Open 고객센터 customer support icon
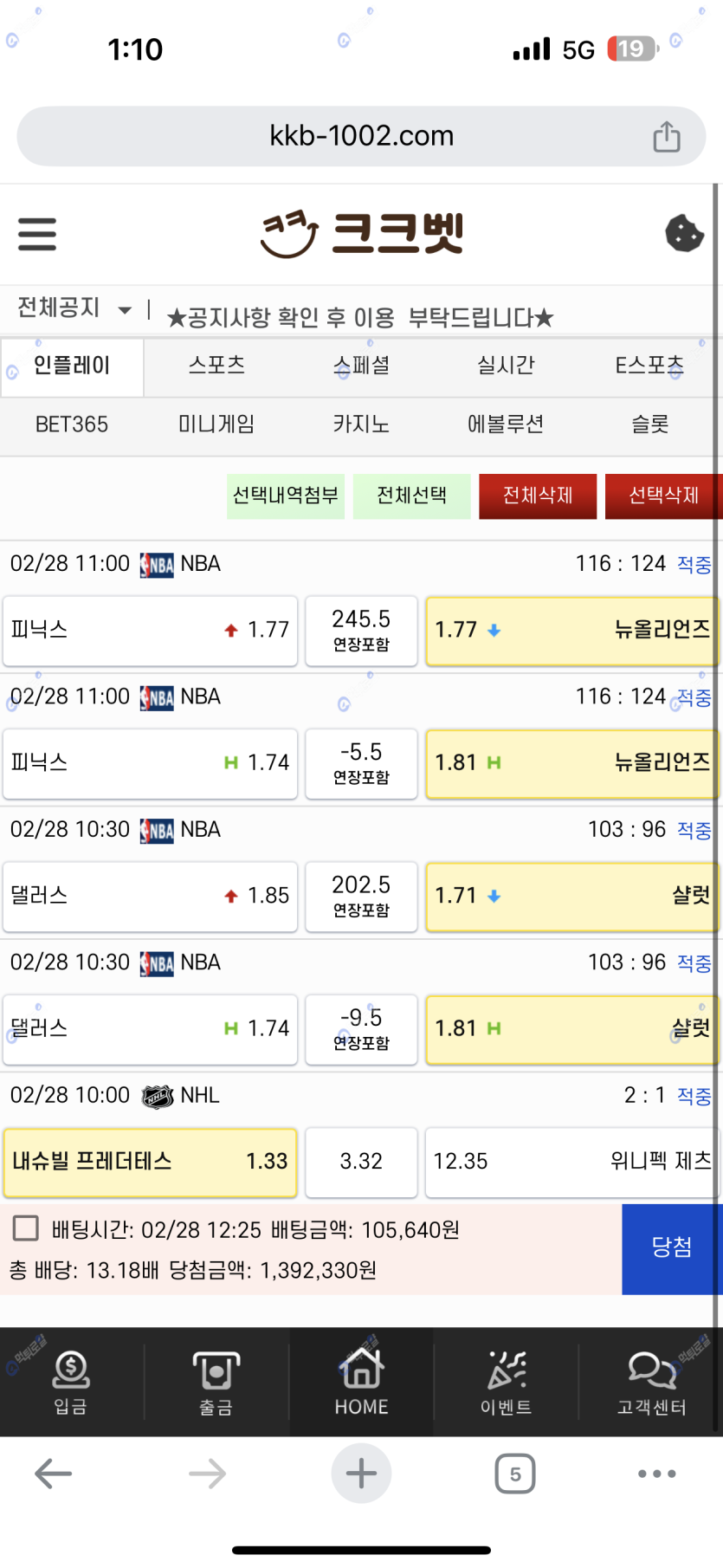The image size is (723, 1568). point(651,1382)
